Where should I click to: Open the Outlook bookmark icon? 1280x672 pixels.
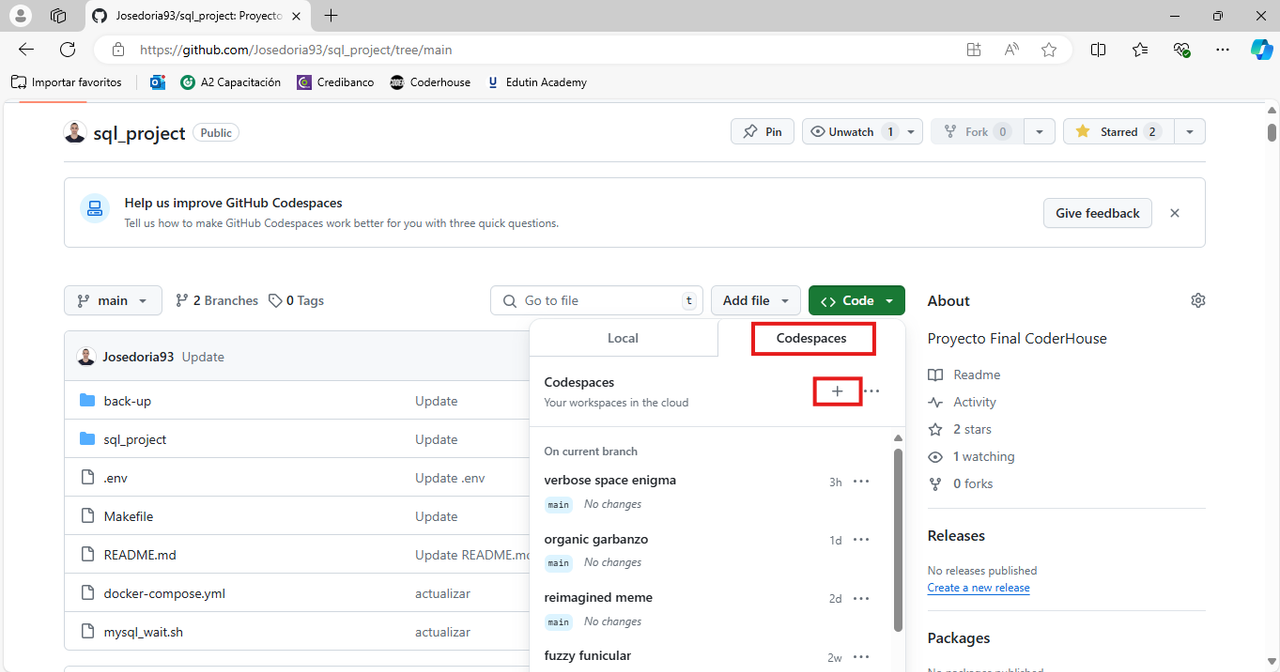[157, 82]
